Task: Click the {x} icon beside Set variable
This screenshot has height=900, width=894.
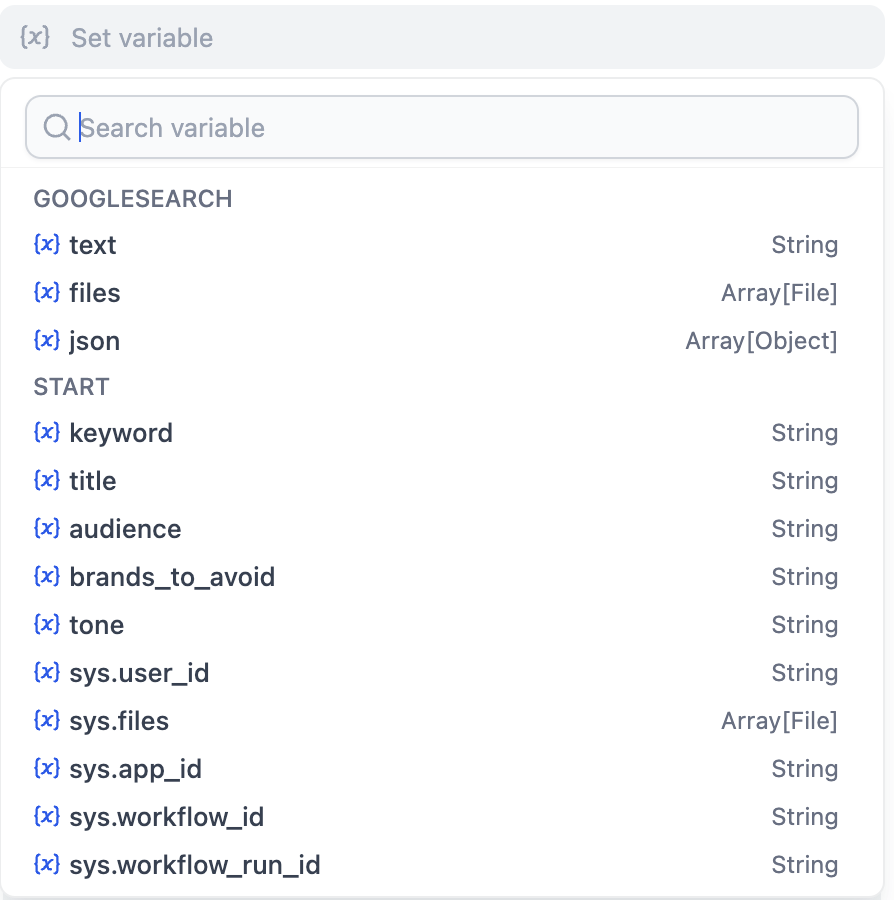Action: click(34, 37)
